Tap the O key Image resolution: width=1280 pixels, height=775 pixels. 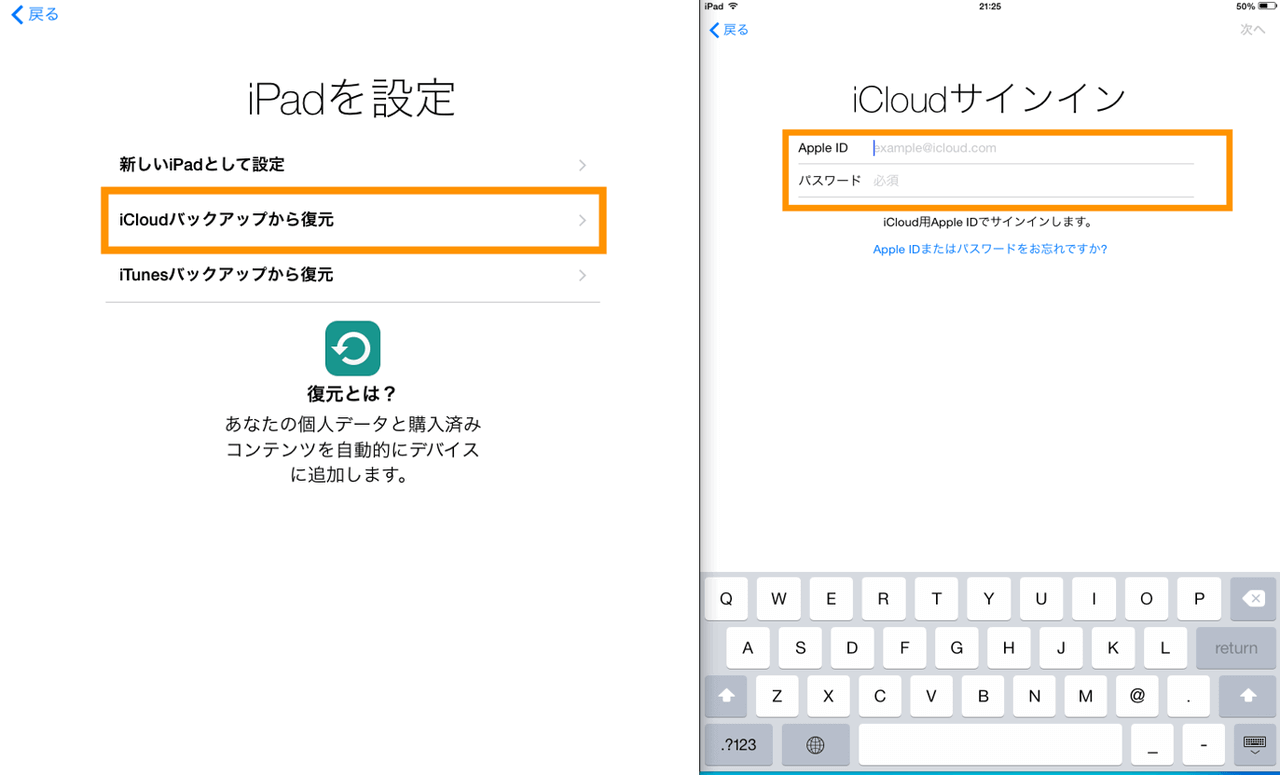click(1146, 599)
